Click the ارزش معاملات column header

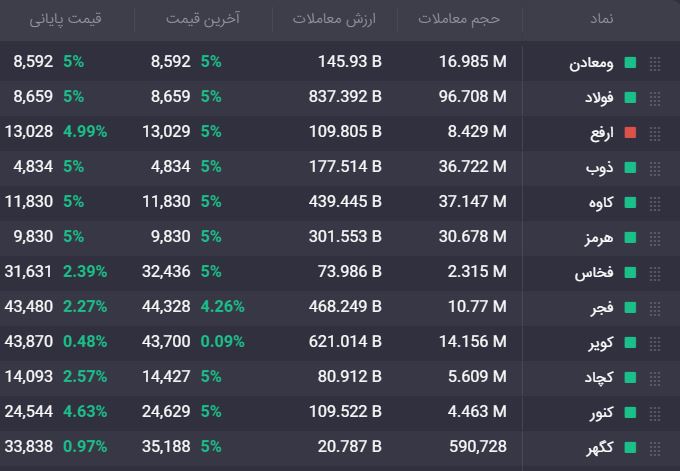click(x=334, y=19)
